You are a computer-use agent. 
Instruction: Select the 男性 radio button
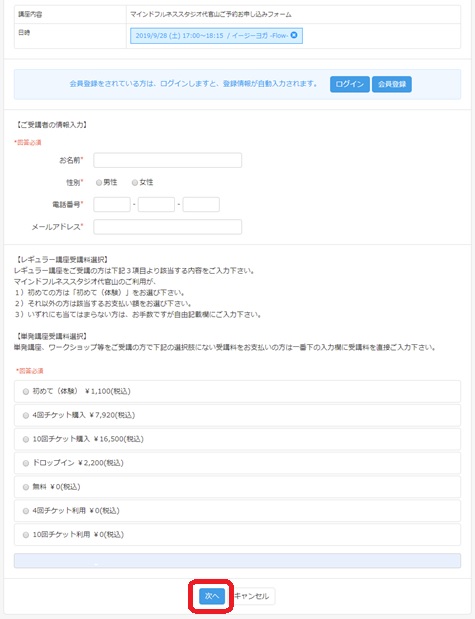click(x=99, y=182)
